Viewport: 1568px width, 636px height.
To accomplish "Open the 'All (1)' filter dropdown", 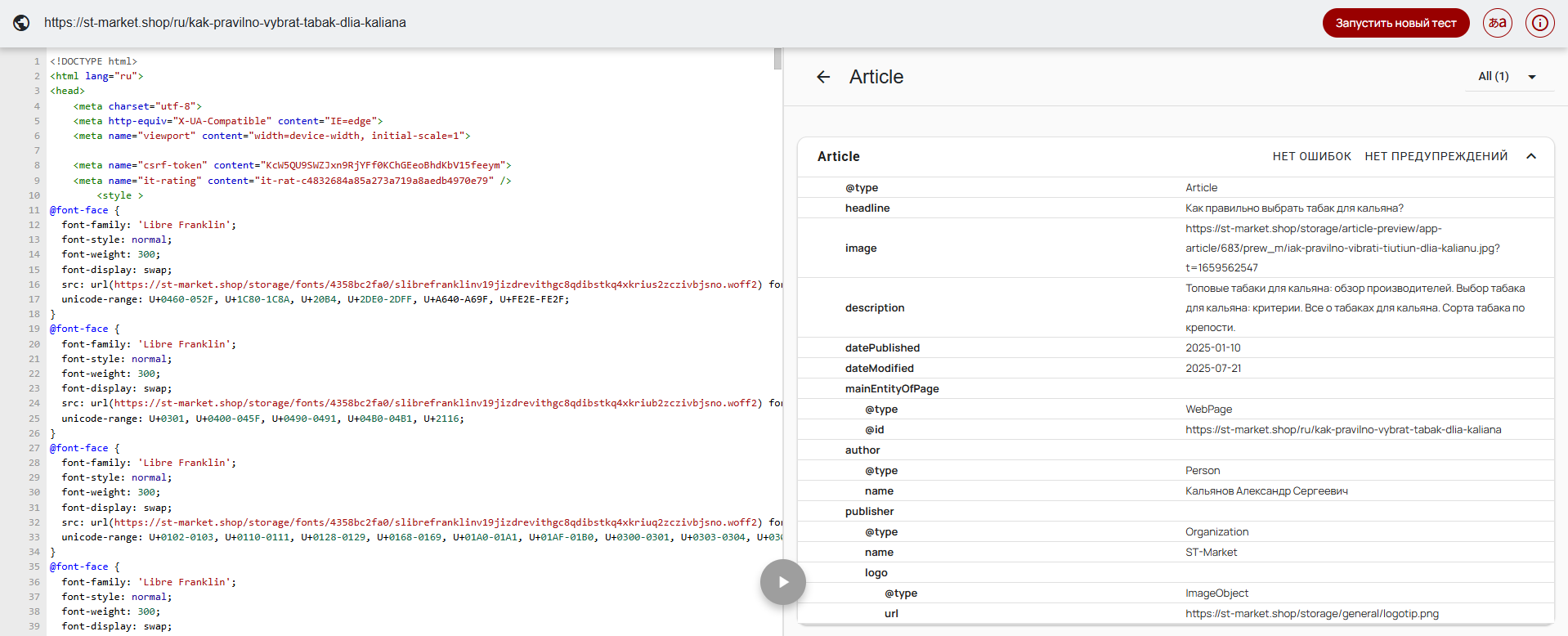I will click(x=1507, y=77).
